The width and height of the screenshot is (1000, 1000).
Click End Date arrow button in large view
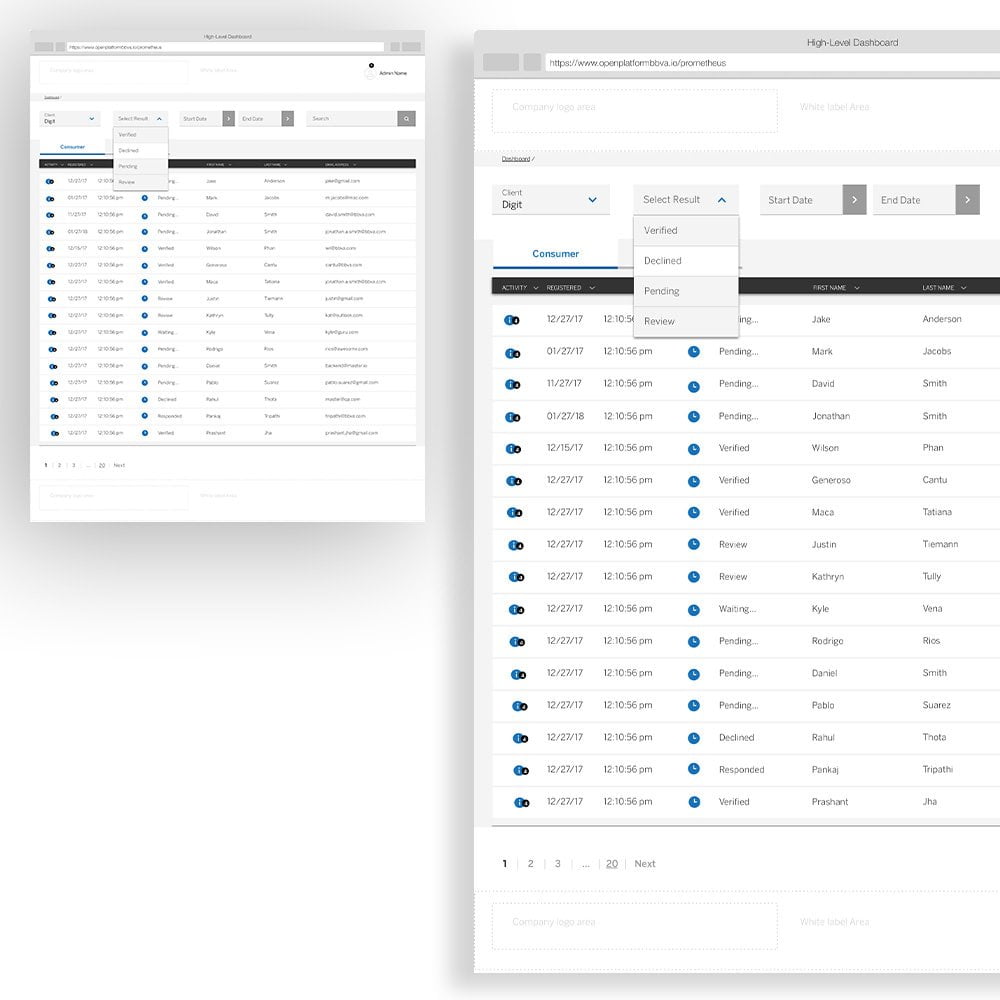tap(967, 200)
